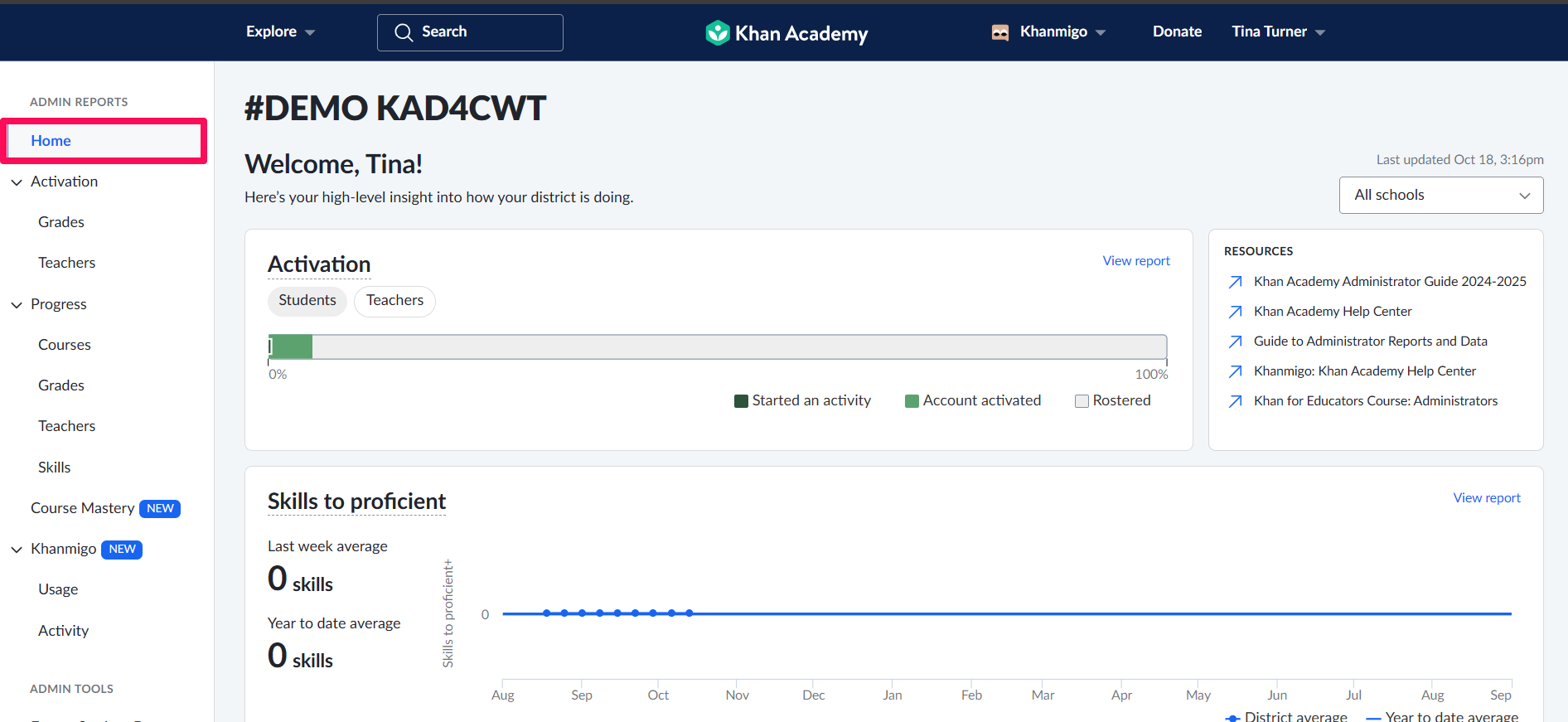1568x722 pixels.
Task: Open the Explore dropdown menu
Action: click(280, 31)
